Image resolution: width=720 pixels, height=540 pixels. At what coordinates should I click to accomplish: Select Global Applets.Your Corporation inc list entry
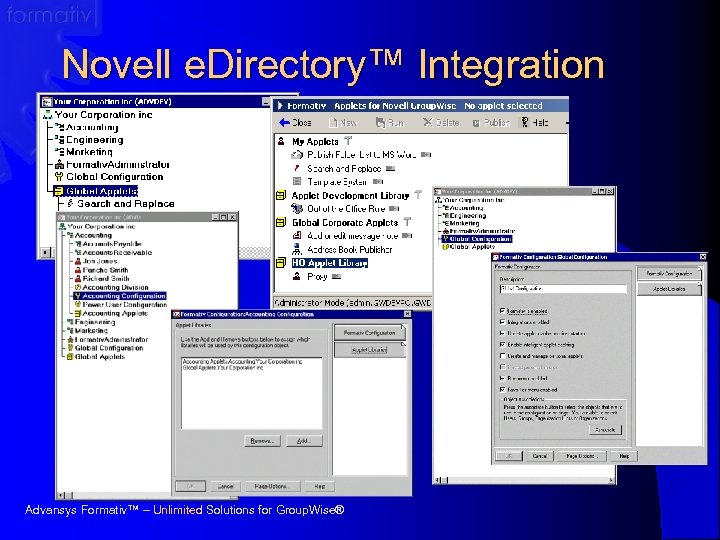(223, 368)
